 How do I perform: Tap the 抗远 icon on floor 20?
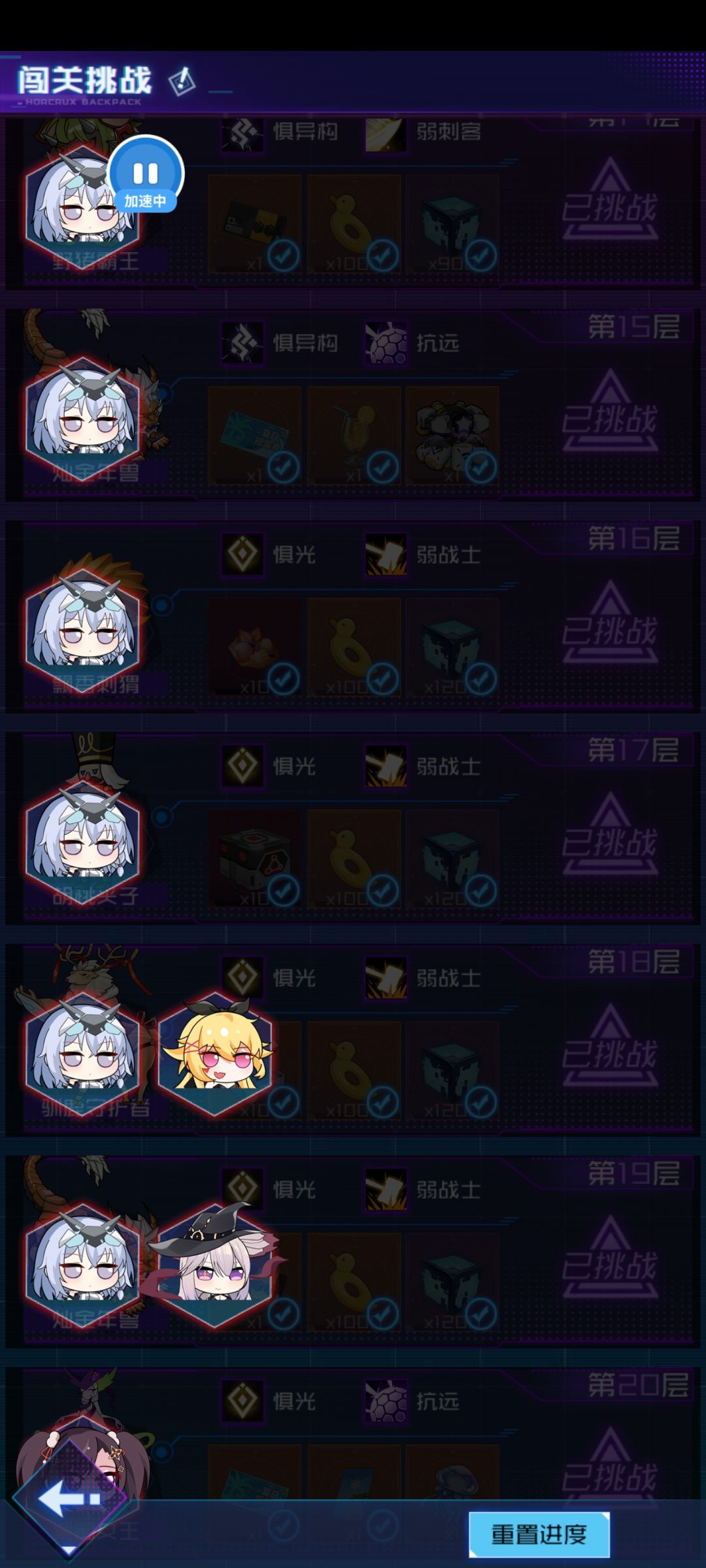tap(386, 1401)
